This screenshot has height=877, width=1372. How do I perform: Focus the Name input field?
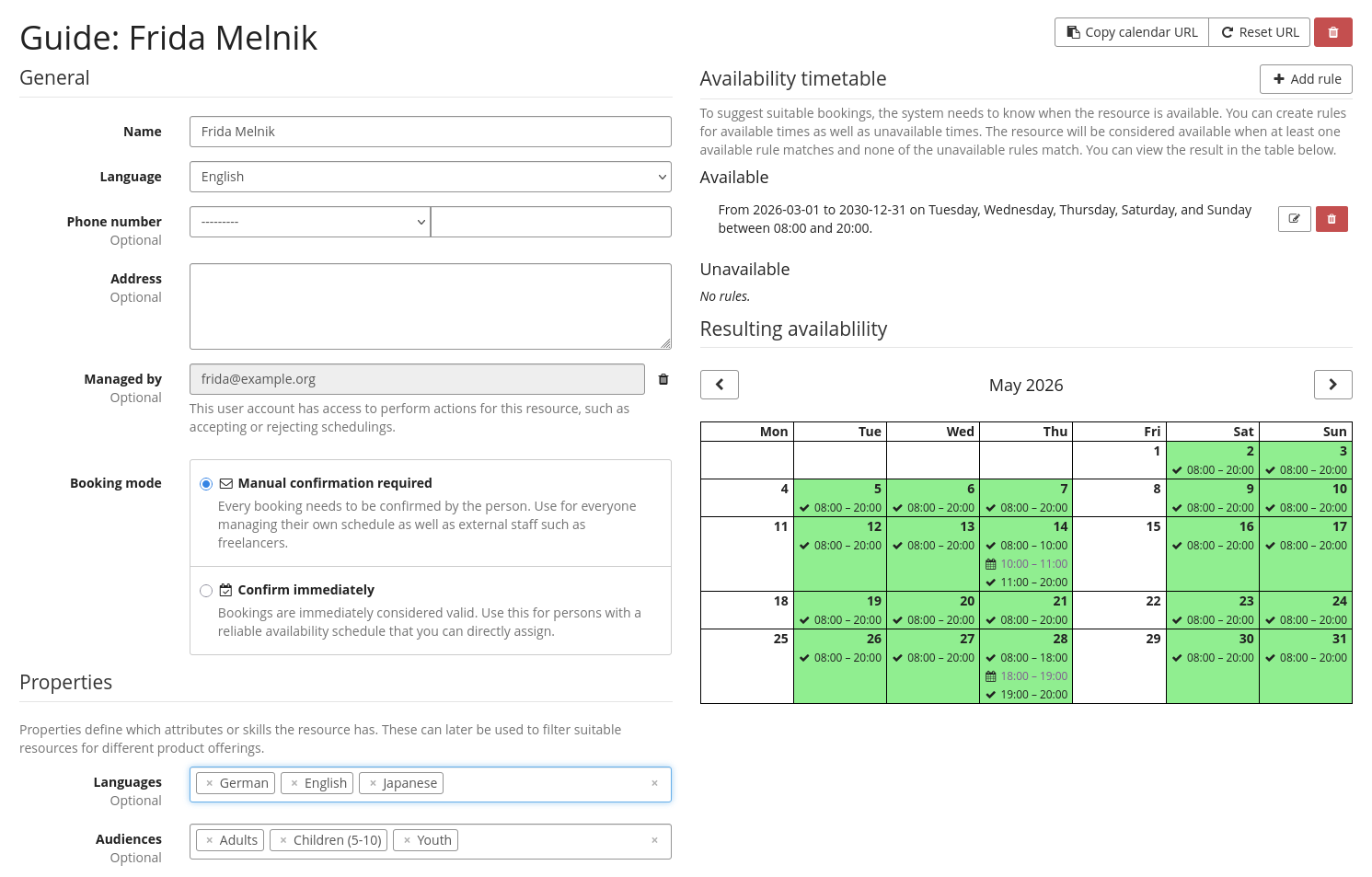coord(431,132)
